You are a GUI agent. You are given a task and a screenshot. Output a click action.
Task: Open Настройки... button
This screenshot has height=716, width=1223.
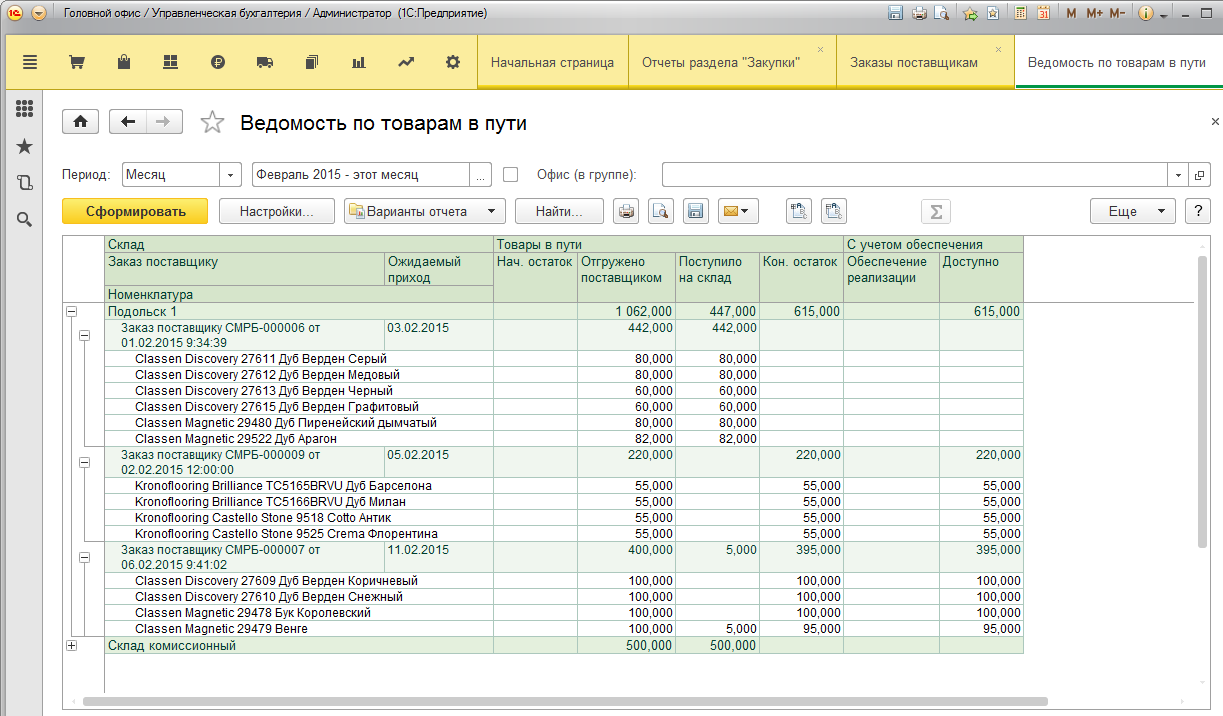[x=277, y=211]
